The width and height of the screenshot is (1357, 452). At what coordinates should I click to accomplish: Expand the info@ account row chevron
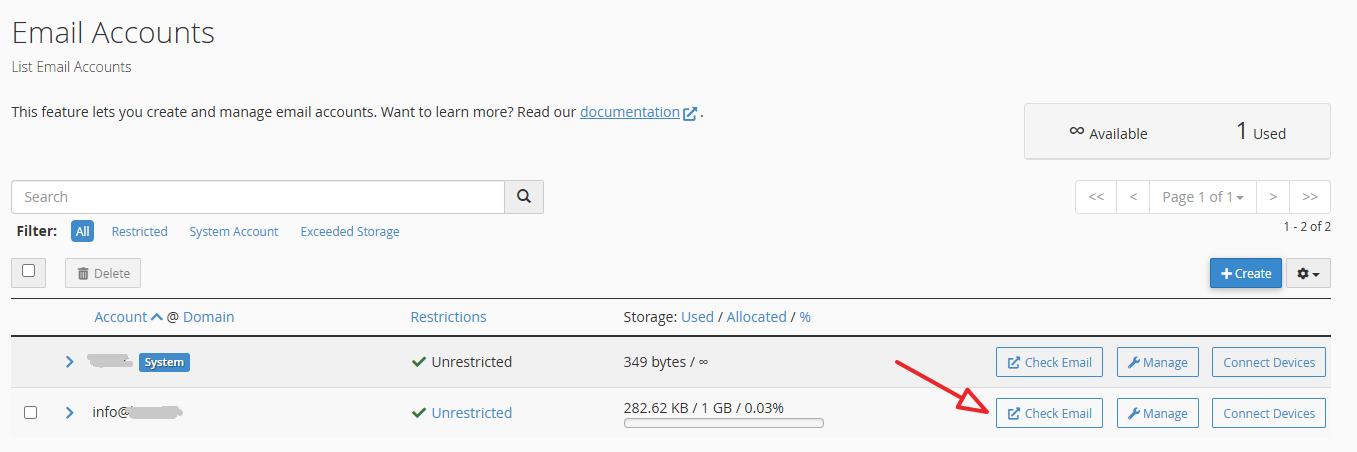coord(69,412)
